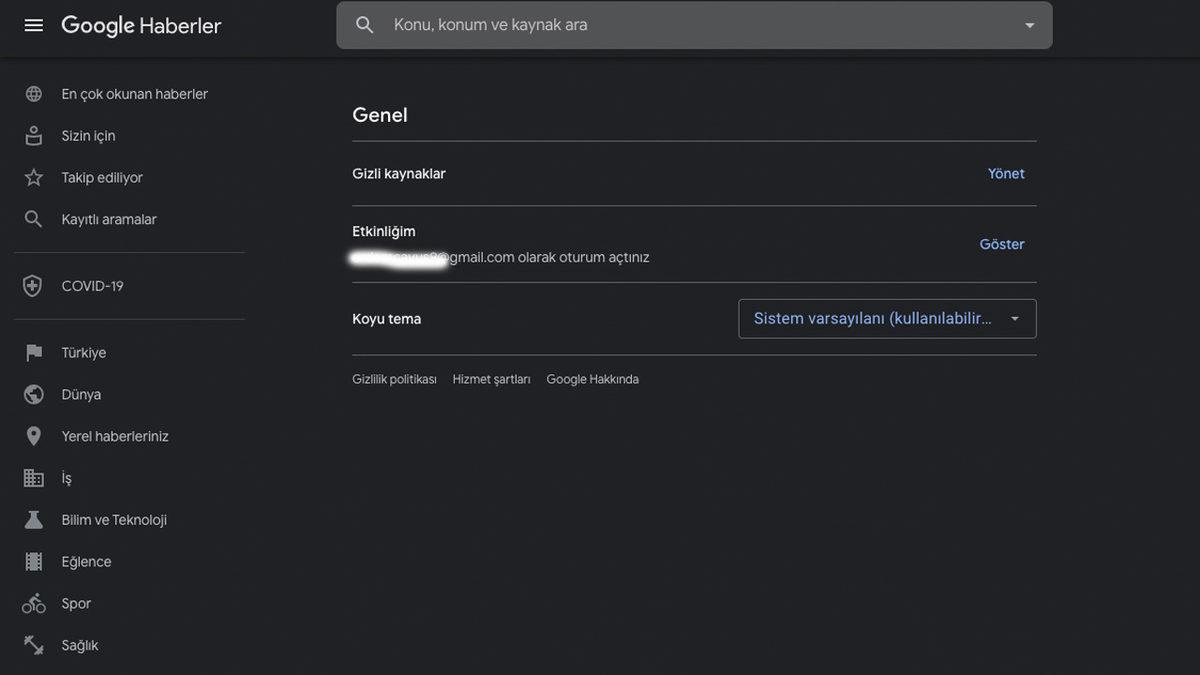
Task: Click the Takip ediliyor star icon
Action: coord(33,176)
